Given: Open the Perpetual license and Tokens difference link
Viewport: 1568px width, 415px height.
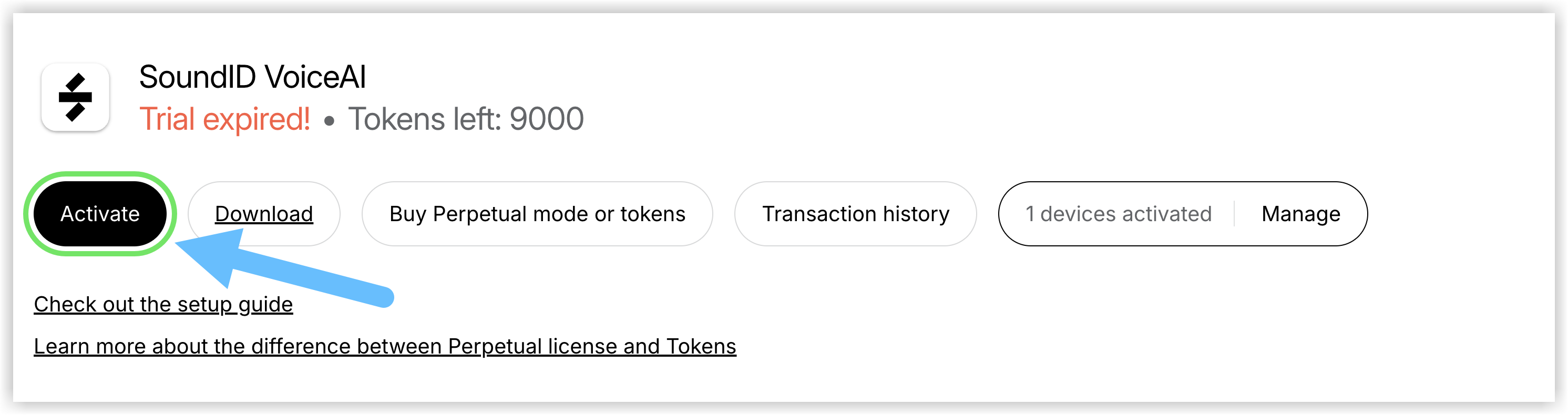Looking at the screenshot, I should [x=385, y=346].
